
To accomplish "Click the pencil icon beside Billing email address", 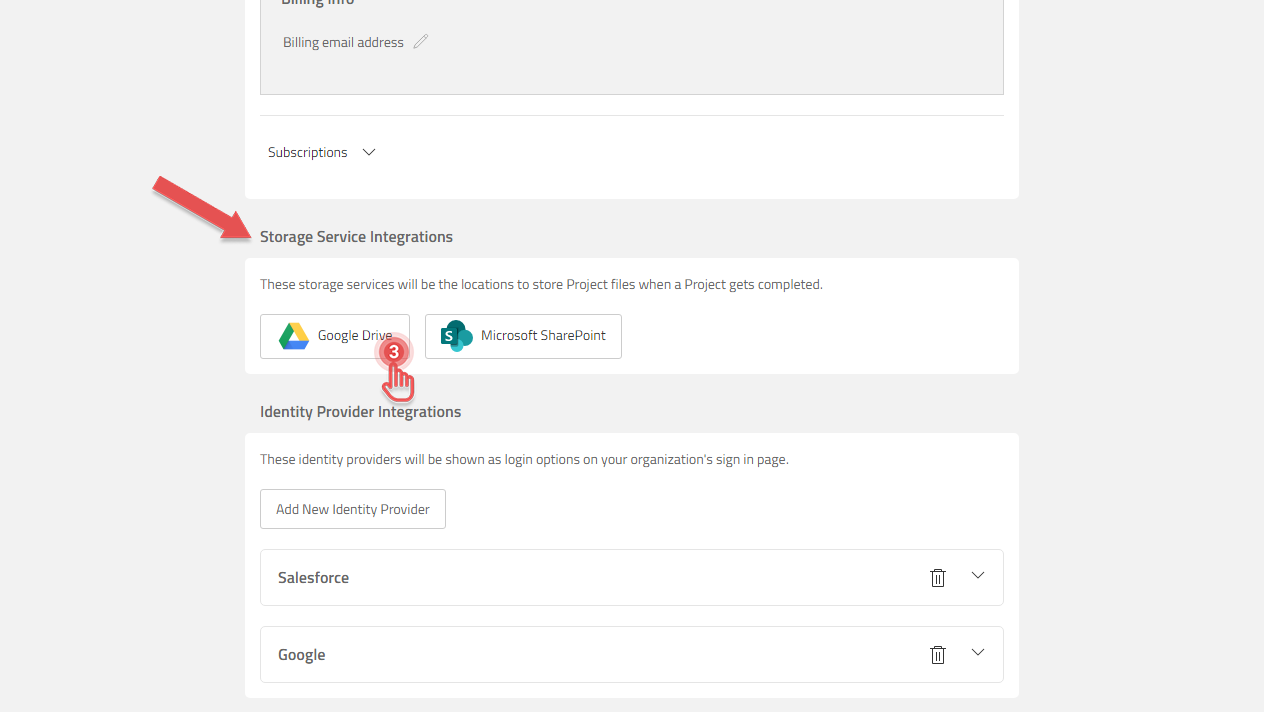I will [420, 42].
